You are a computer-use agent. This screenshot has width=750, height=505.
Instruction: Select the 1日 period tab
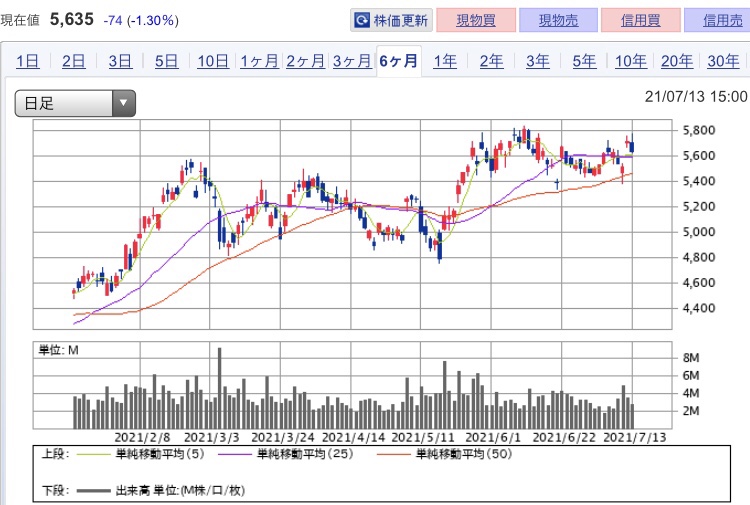[28, 61]
